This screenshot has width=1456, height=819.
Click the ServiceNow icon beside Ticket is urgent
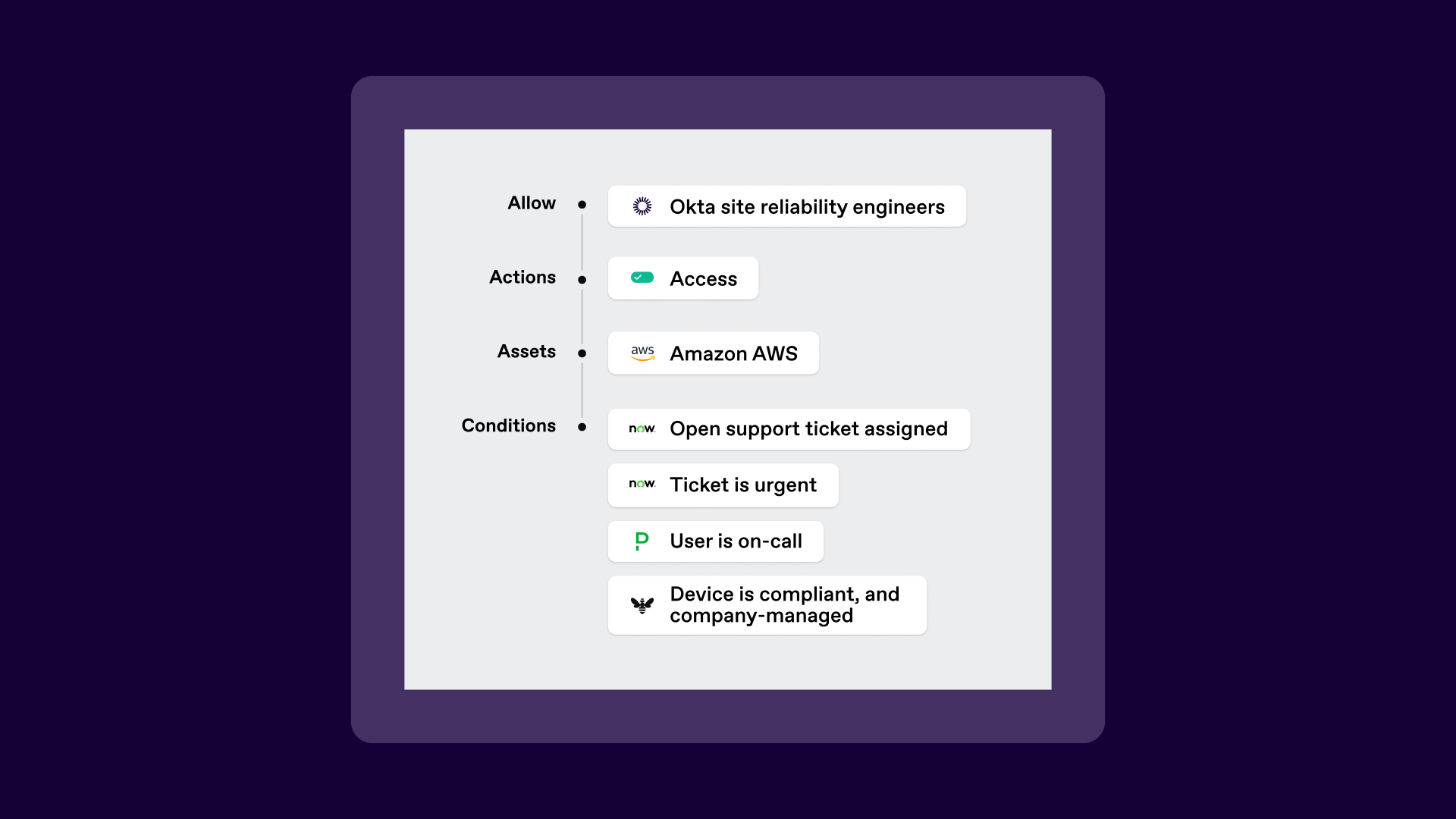click(x=642, y=484)
